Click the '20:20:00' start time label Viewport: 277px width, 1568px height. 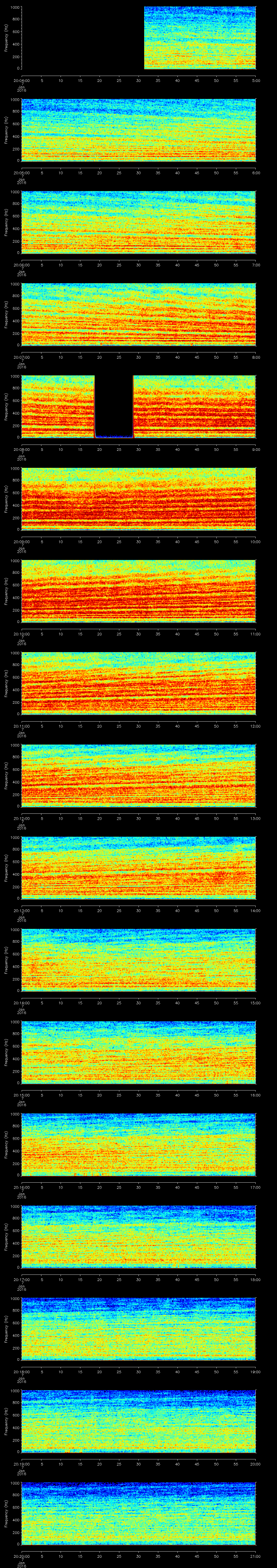pos(21,1556)
